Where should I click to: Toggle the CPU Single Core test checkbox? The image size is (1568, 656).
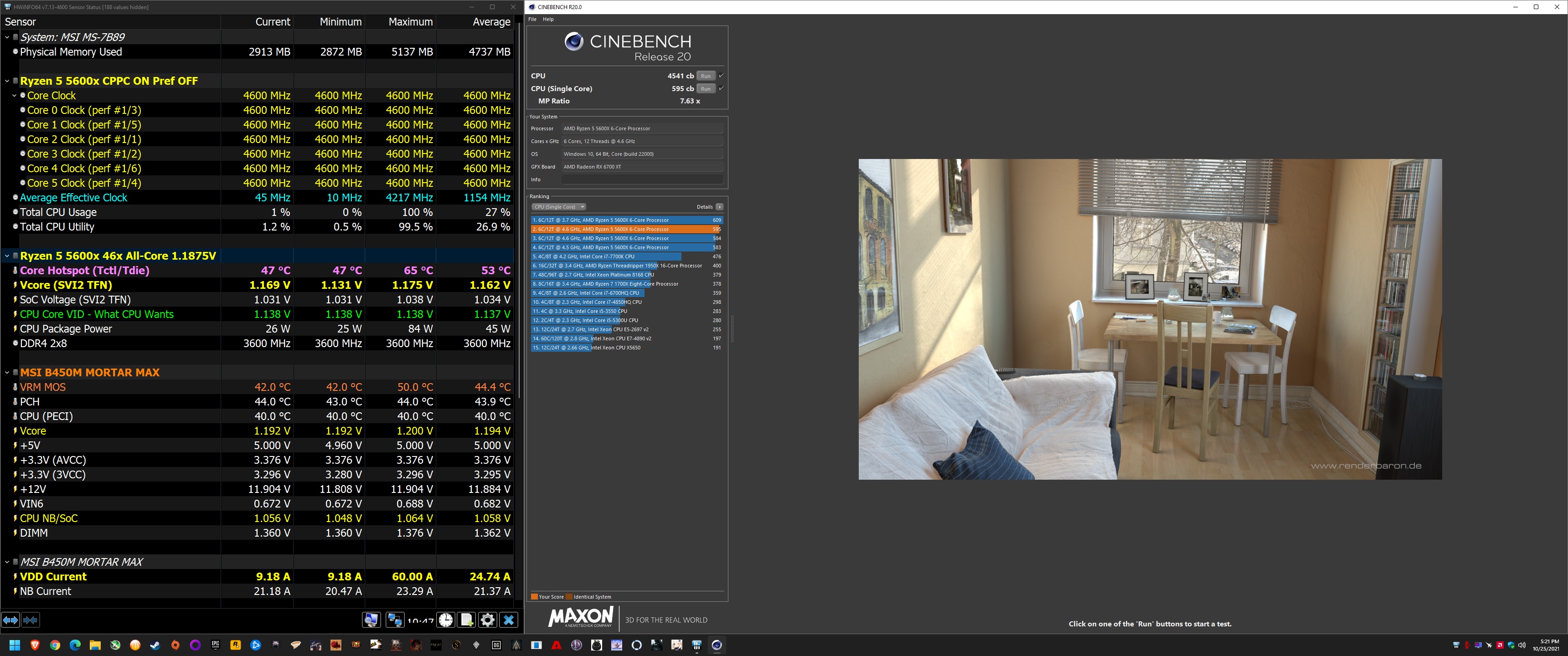[x=721, y=88]
